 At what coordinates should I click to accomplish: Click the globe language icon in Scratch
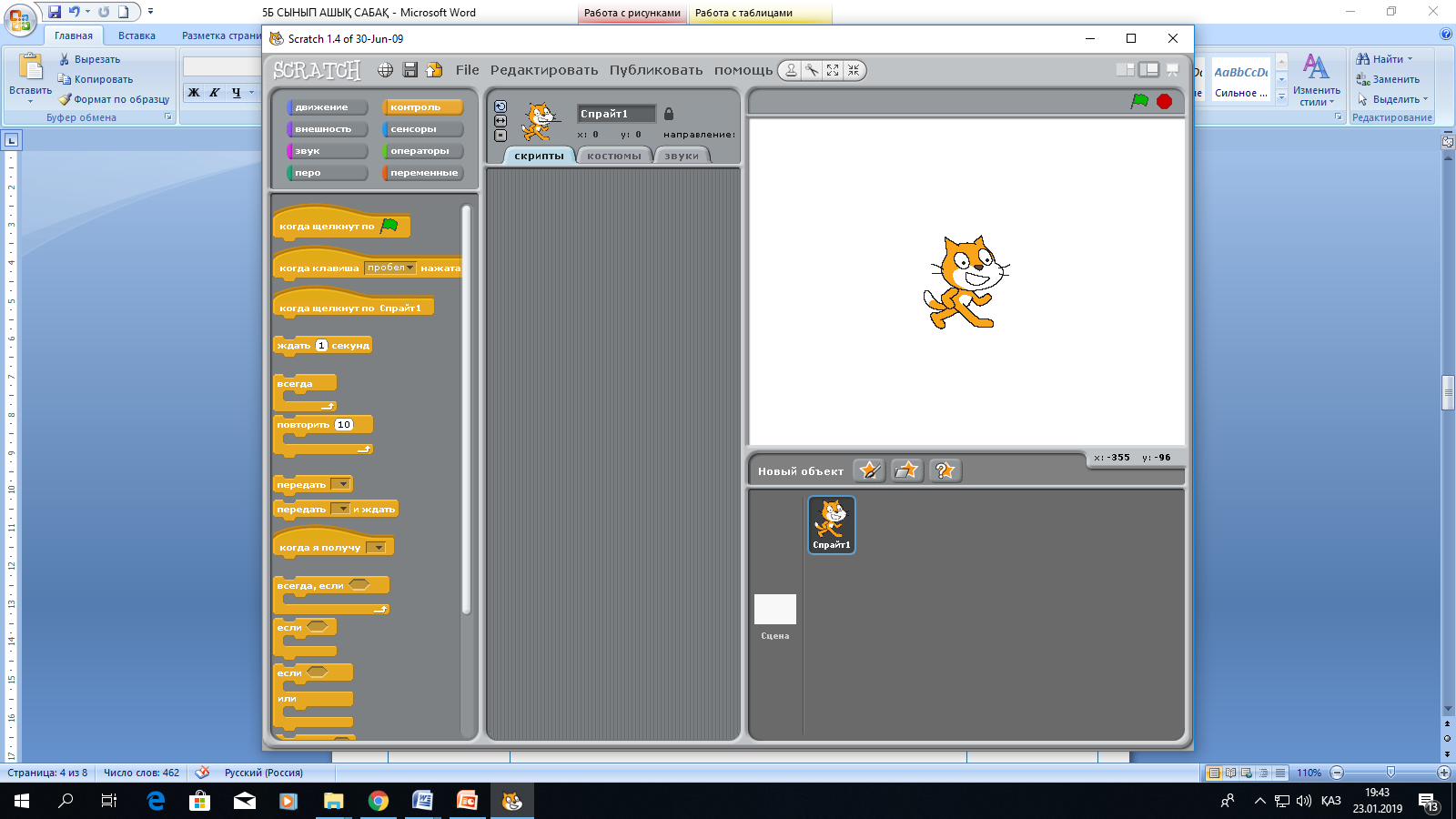(386, 70)
